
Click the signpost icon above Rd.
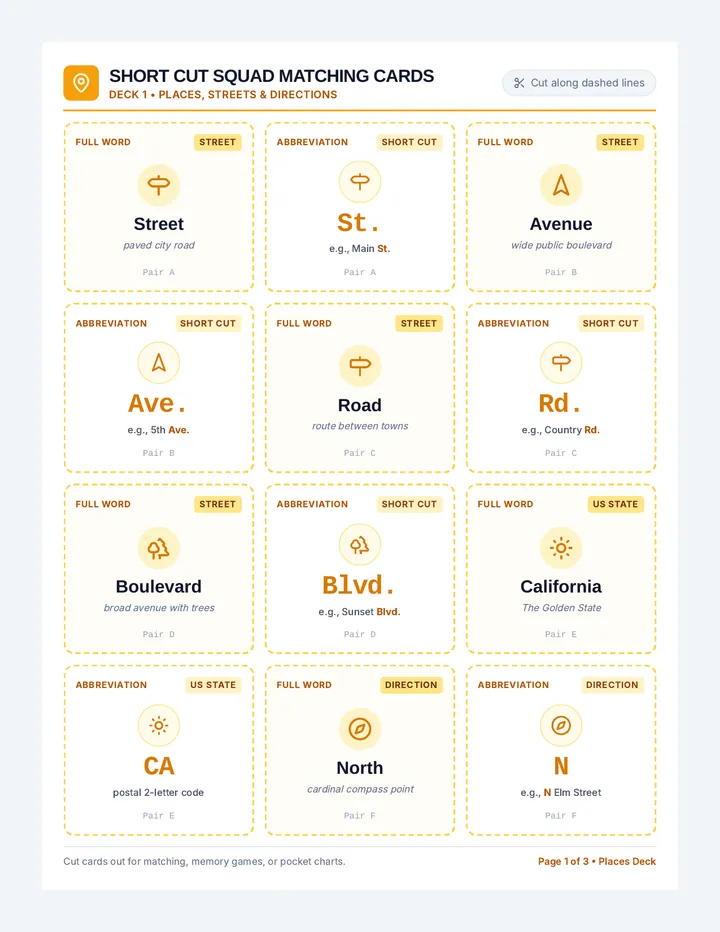click(x=561, y=363)
